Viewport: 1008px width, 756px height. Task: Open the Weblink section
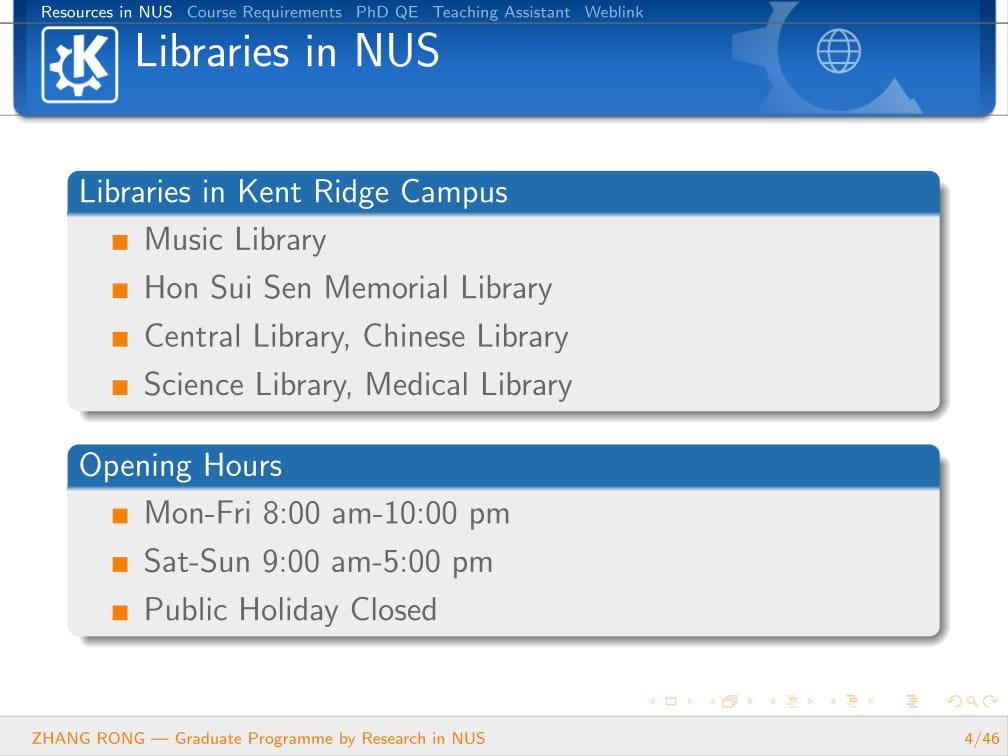(614, 12)
